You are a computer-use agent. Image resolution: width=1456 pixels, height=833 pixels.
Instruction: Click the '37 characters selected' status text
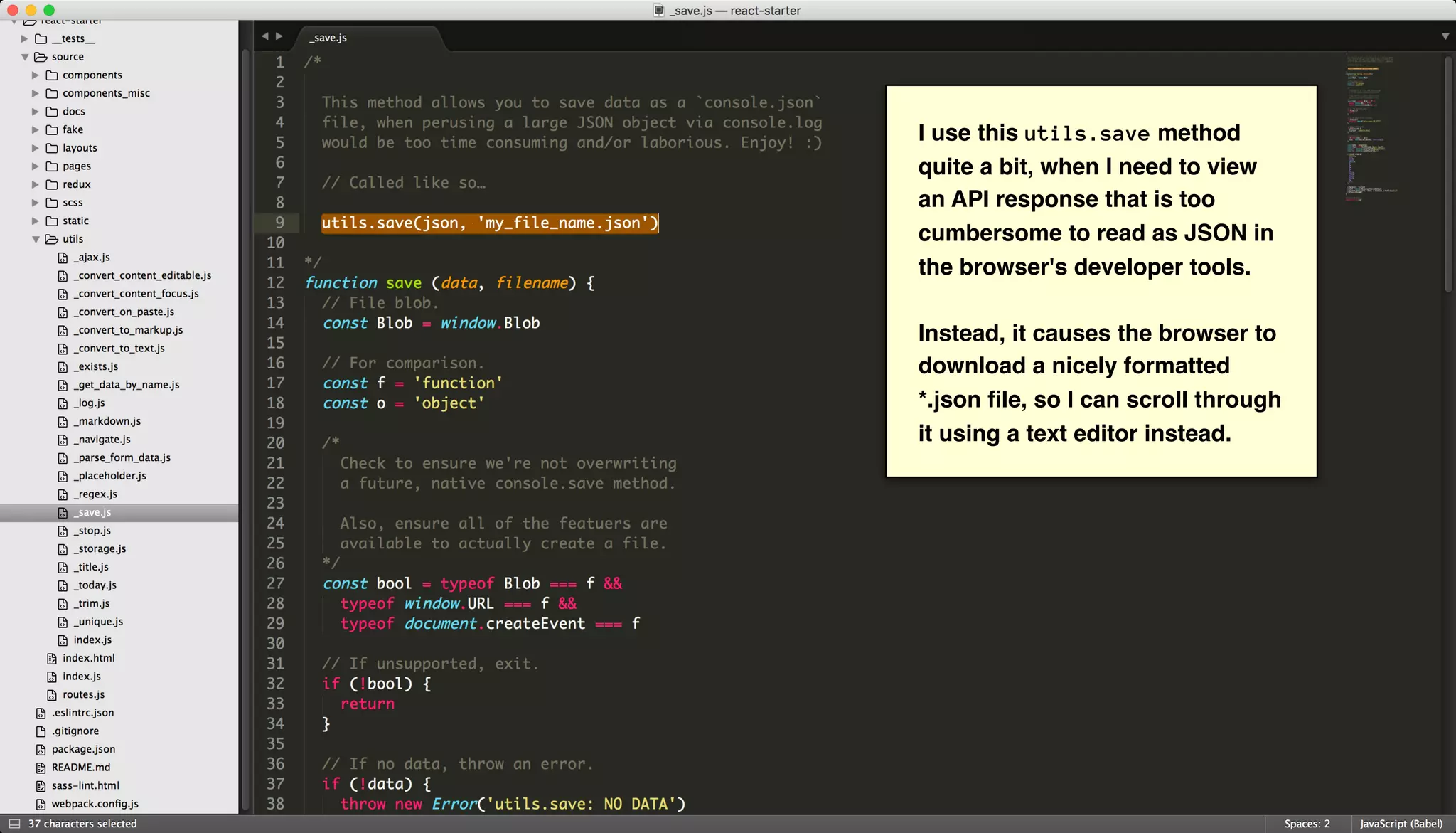82,824
